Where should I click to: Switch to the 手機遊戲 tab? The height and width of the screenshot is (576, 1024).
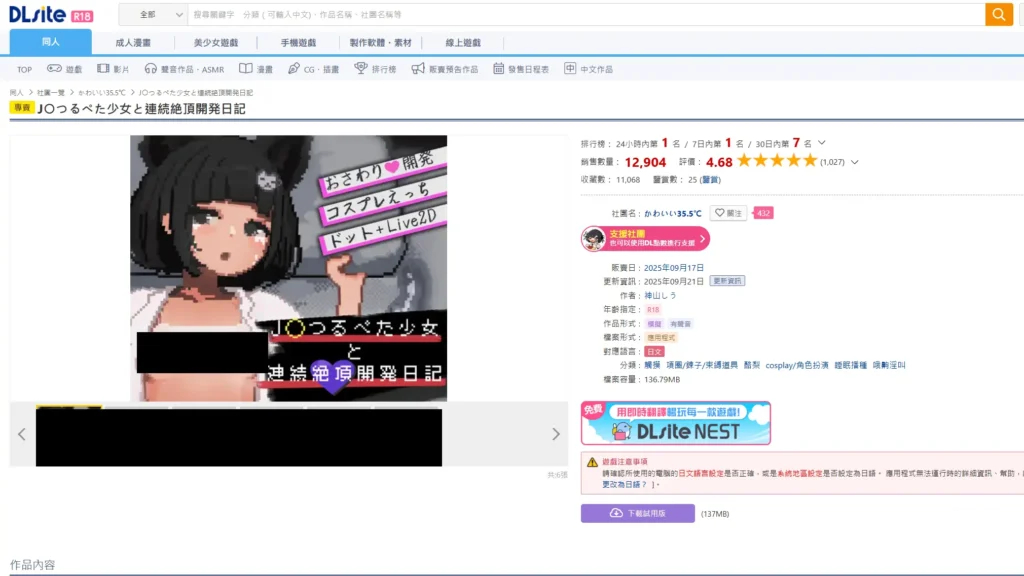point(297,43)
